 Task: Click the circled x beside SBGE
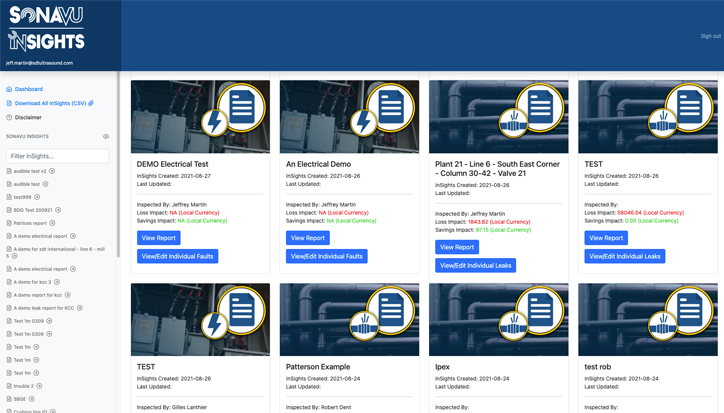pos(32,399)
